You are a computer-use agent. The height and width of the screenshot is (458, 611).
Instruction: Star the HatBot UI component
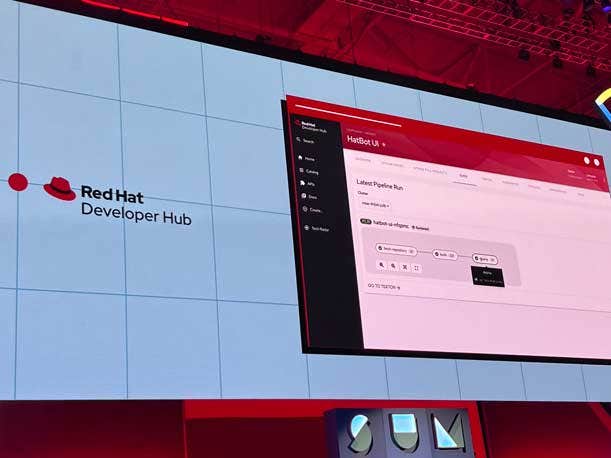click(x=384, y=144)
